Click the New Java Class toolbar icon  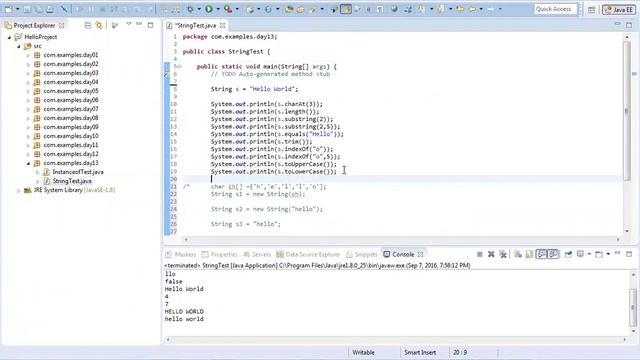pyautogui.click(x=268, y=9)
